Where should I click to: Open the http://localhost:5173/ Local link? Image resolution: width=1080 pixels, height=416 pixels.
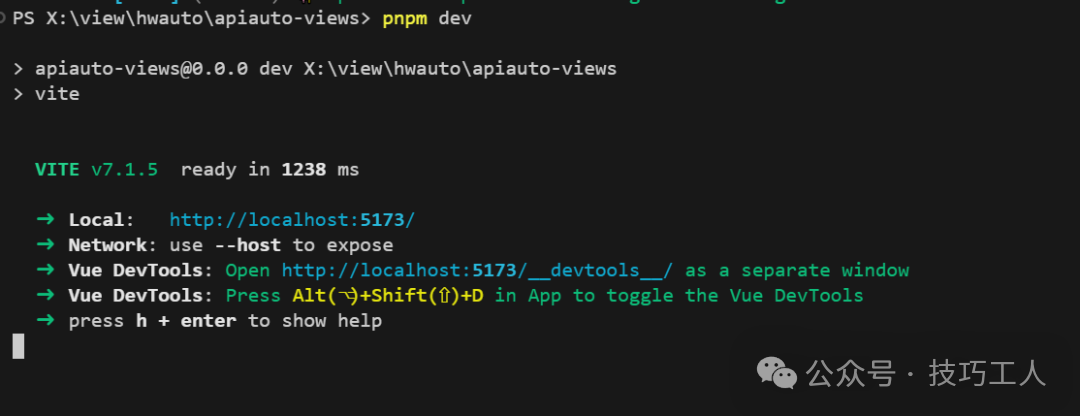pyautogui.click(x=291, y=220)
